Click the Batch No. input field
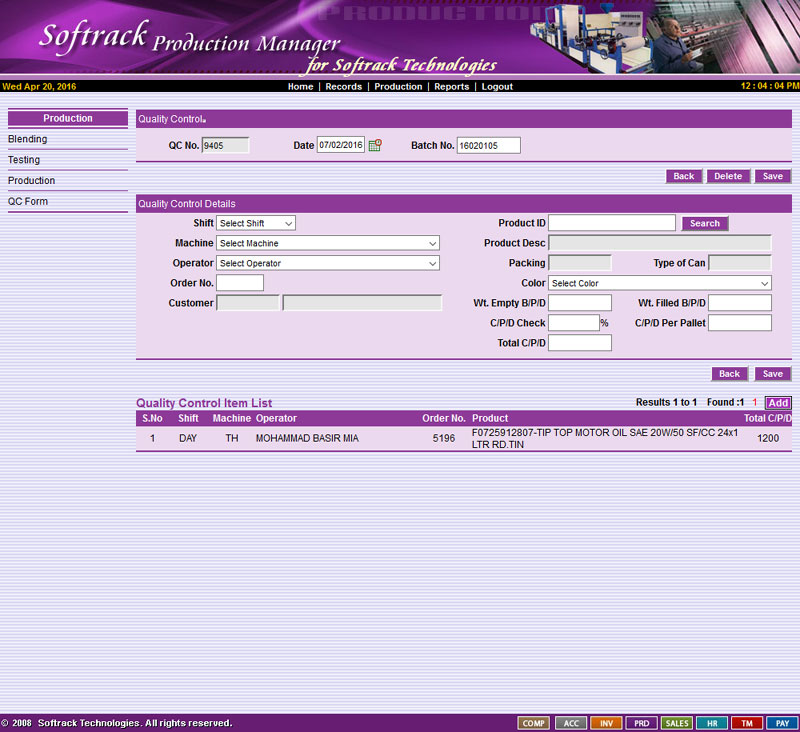This screenshot has width=800, height=732. click(x=488, y=146)
